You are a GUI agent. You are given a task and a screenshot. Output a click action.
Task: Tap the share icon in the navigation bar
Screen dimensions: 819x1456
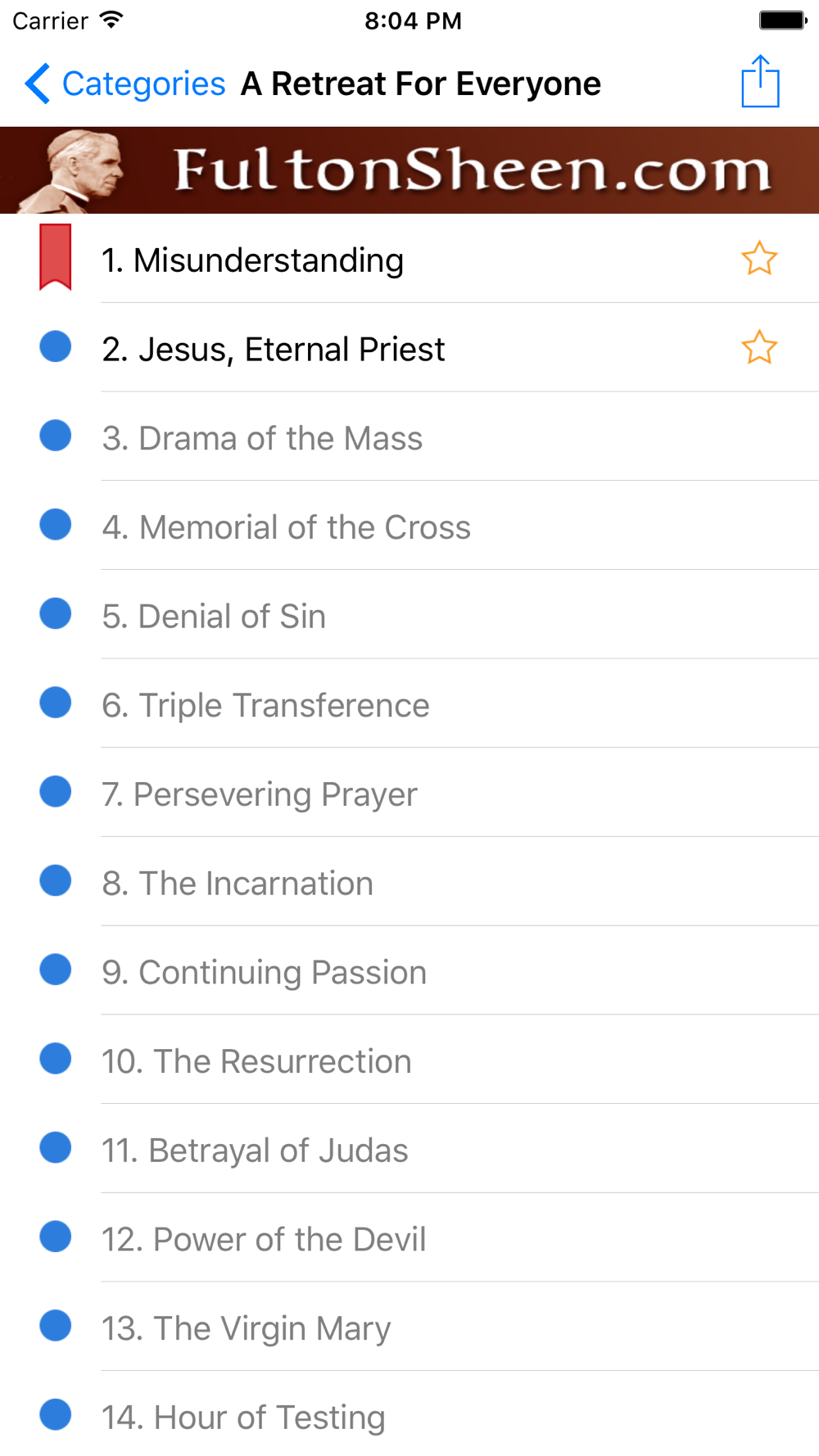(x=760, y=82)
